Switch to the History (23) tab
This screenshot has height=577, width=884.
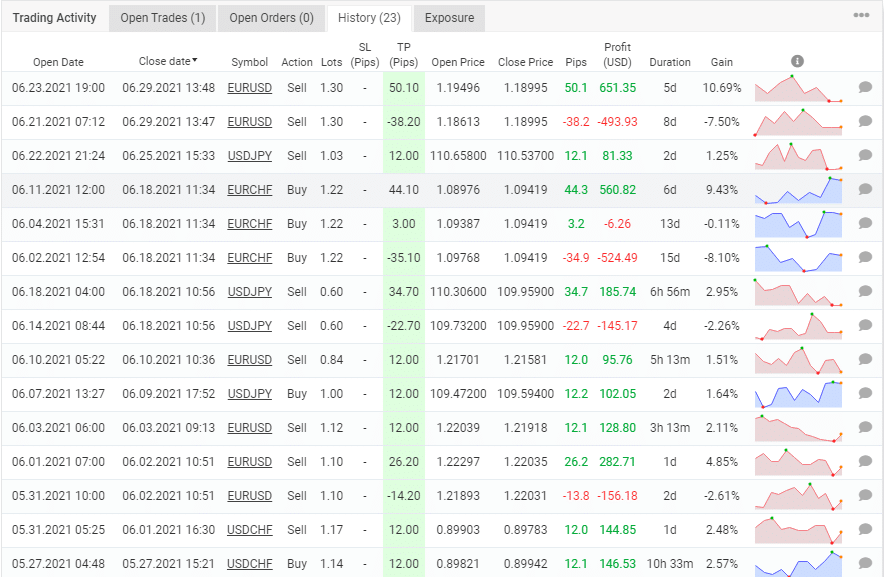point(368,17)
